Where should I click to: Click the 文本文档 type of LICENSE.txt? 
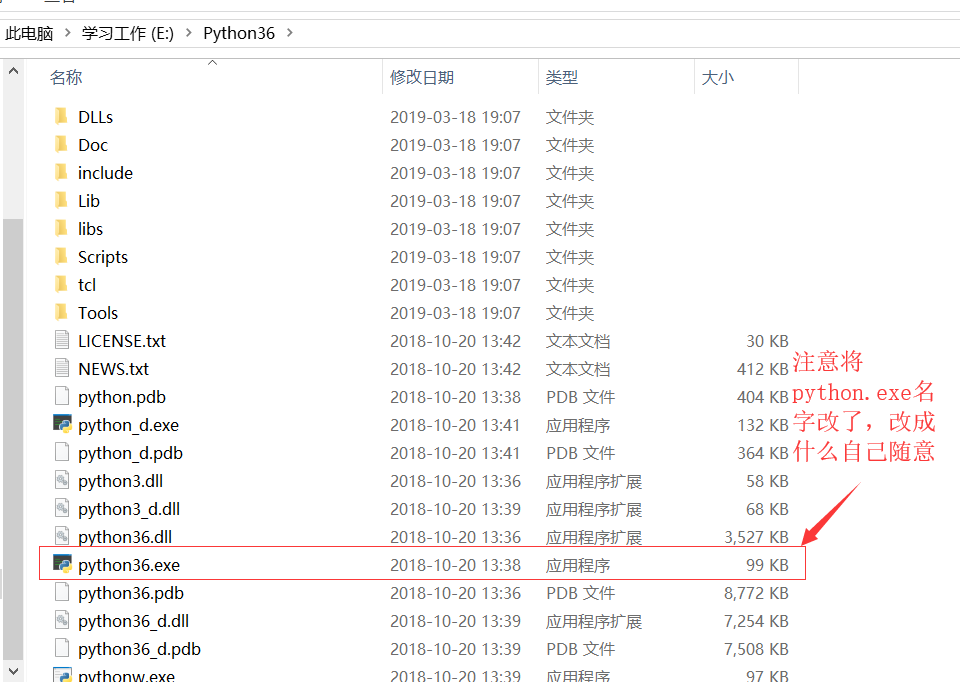[578, 341]
